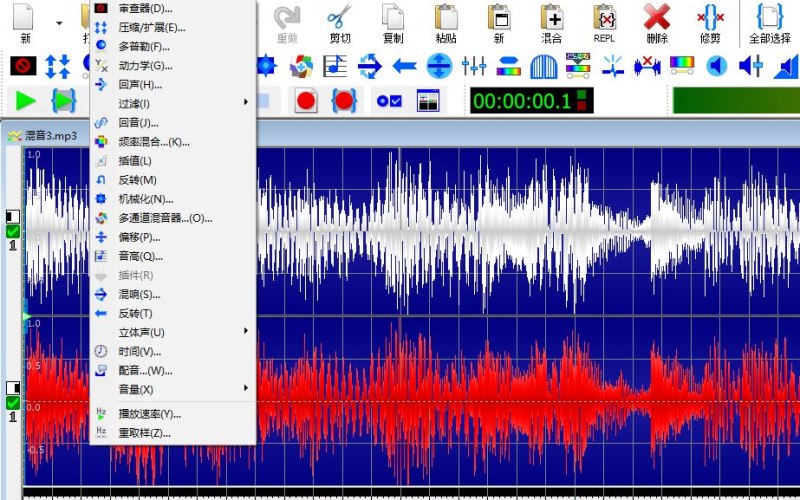Click the pop/click removal spark icon
The image size is (800, 500).
point(613,66)
